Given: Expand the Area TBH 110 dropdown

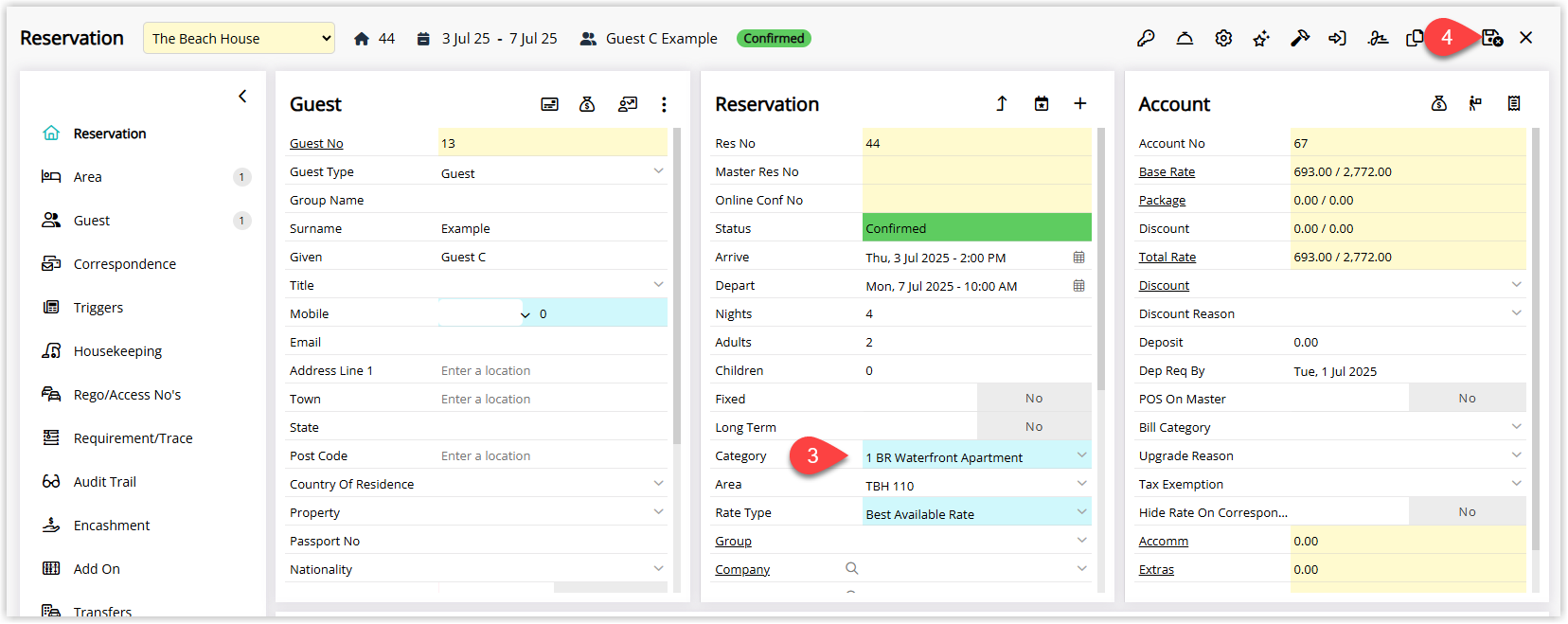Looking at the screenshot, I should click(x=1081, y=484).
